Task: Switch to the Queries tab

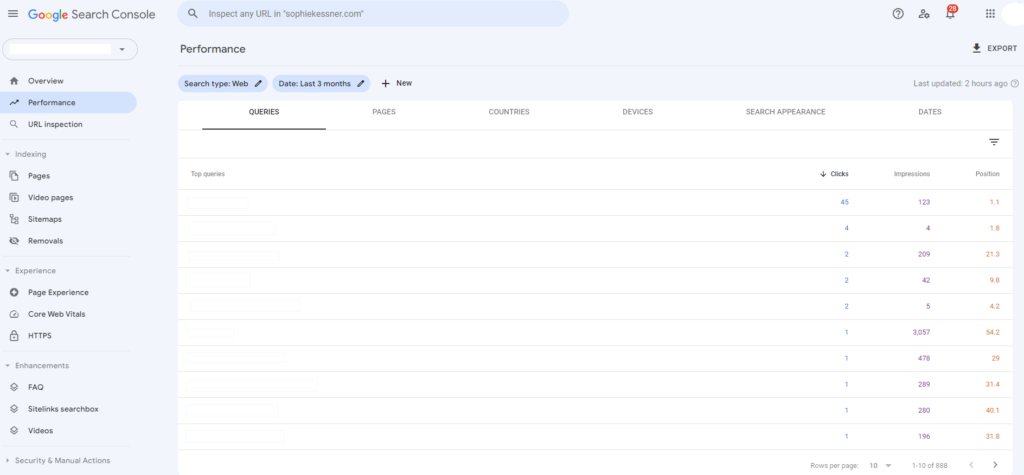Action: 264,112
